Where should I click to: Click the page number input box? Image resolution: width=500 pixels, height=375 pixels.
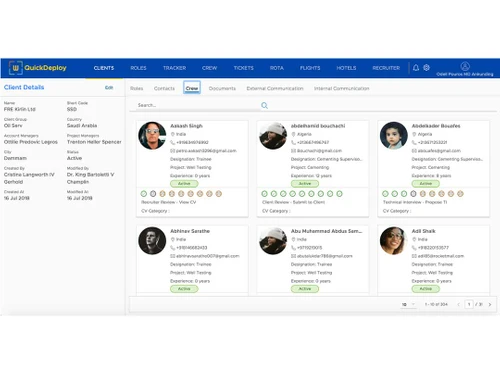[469, 304]
